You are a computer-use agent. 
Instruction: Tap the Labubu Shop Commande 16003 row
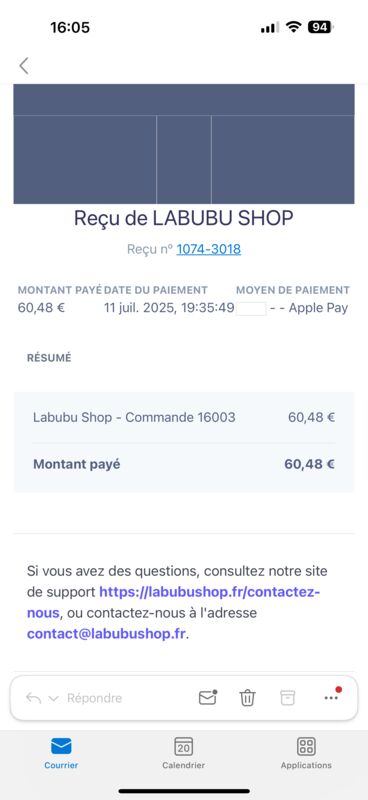coord(184,417)
